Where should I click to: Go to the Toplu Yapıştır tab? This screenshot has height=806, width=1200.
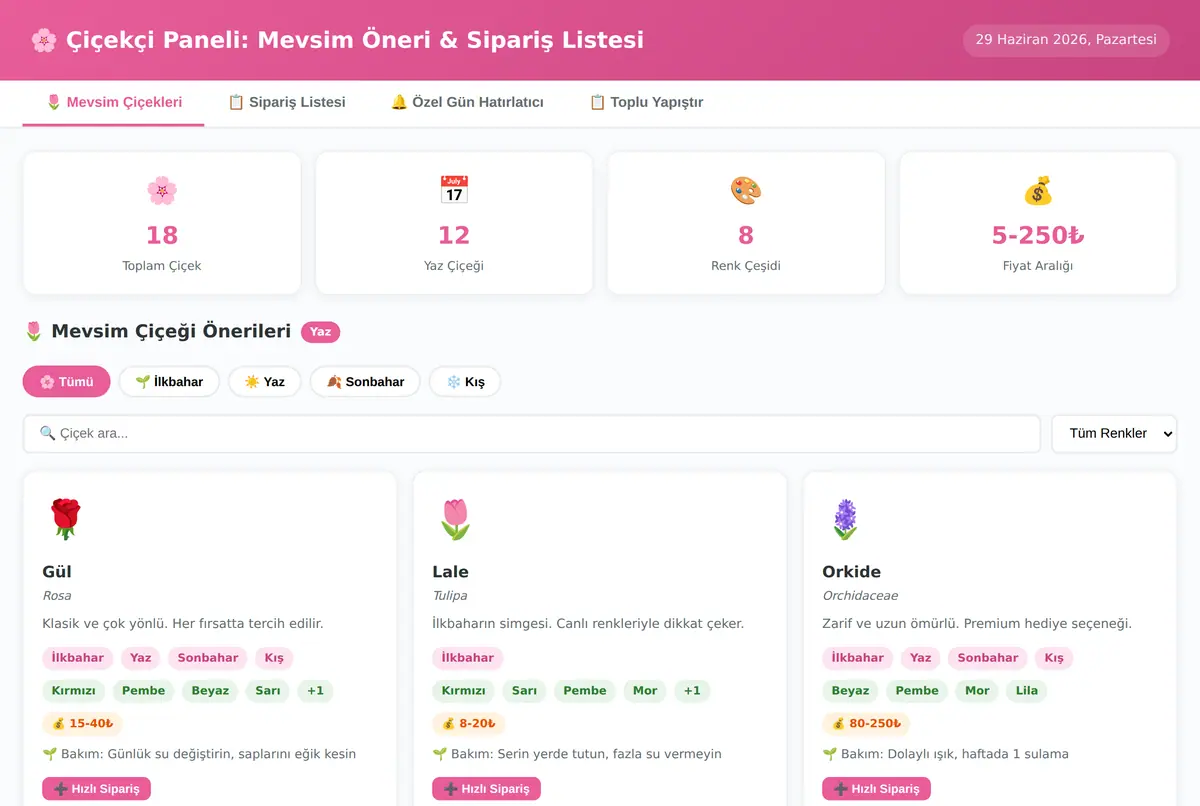coord(646,102)
